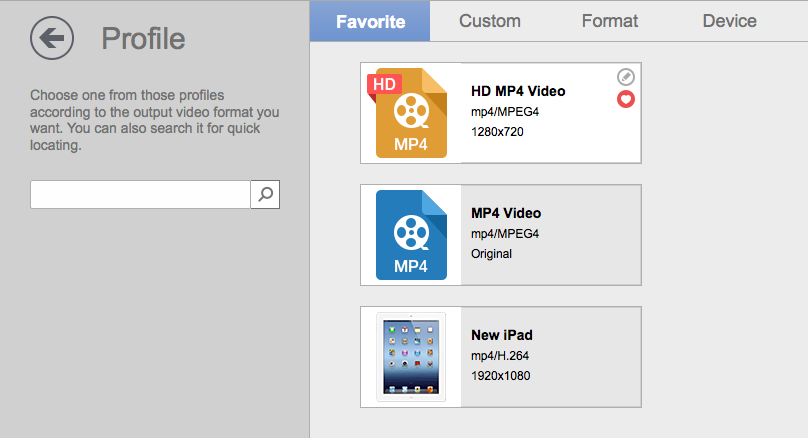The height and width of the screenshot is (438, 808).
Task: Switch to the Format tab
Action: tap(610, 21)
